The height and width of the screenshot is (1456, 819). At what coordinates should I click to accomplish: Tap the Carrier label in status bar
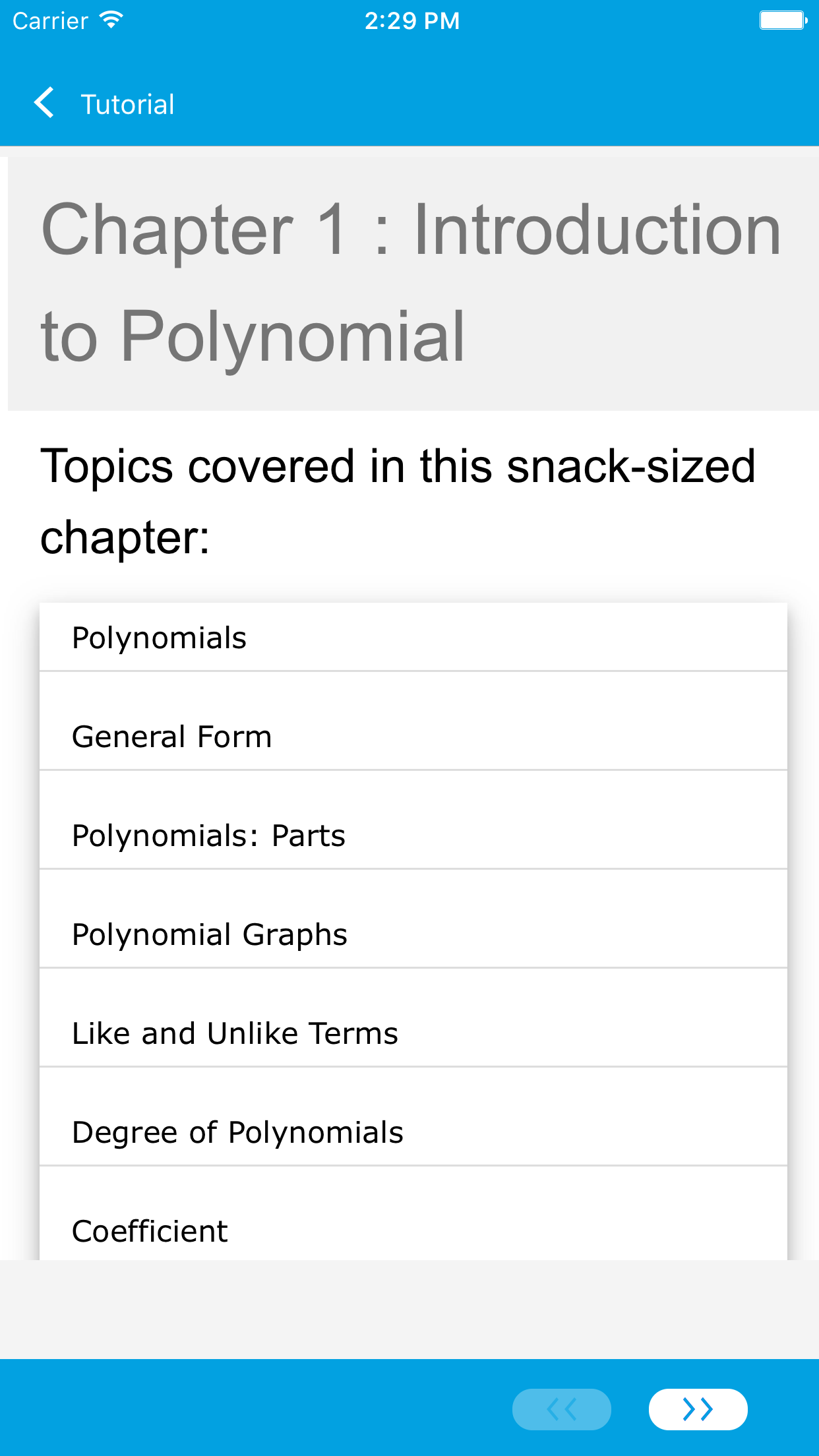50,20
